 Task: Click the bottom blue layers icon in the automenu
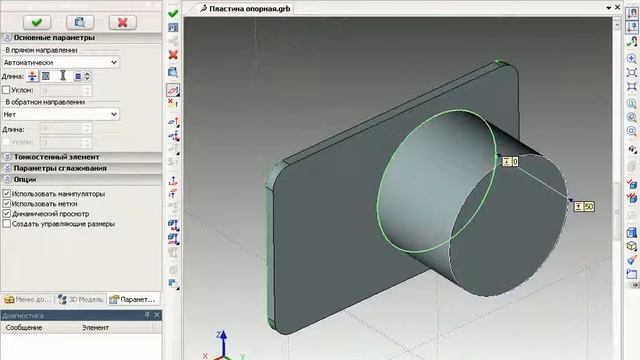(173, 284)
